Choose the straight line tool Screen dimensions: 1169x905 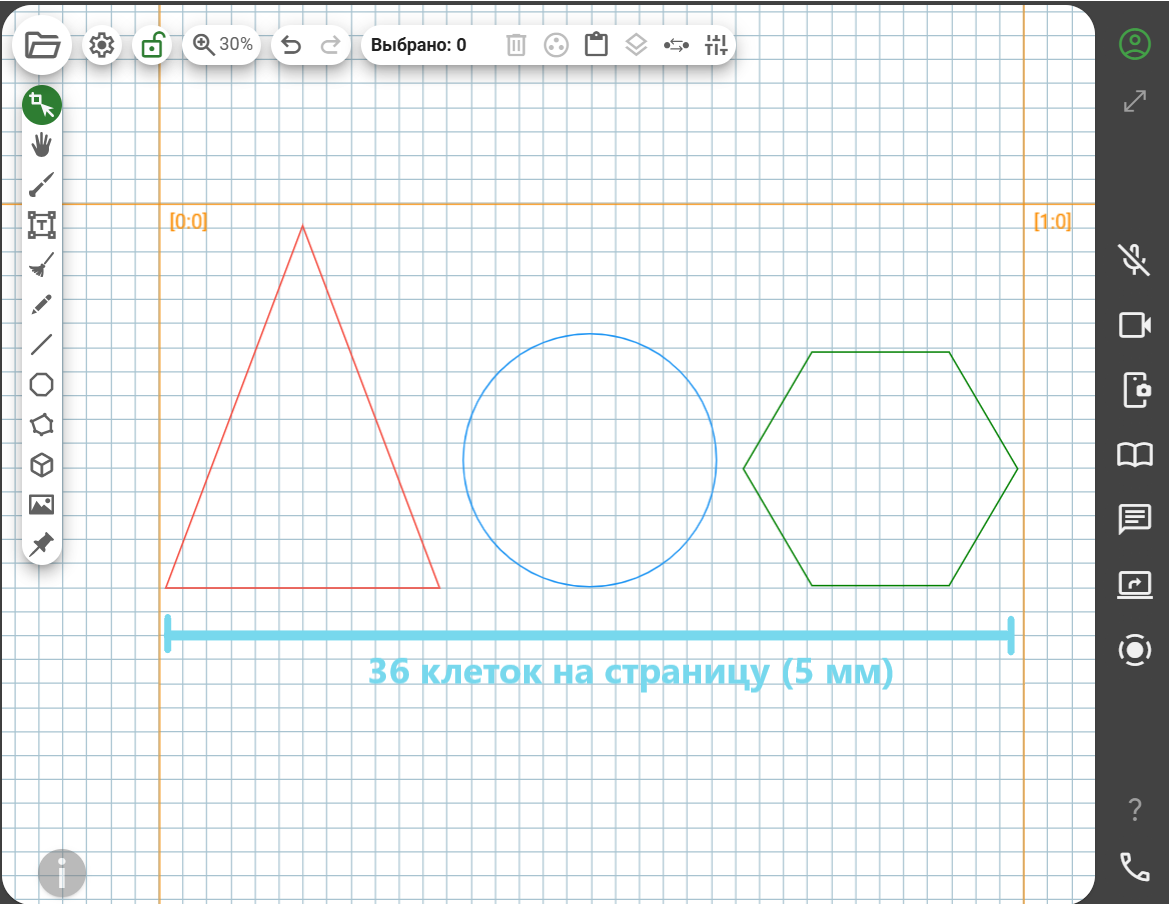42,345
